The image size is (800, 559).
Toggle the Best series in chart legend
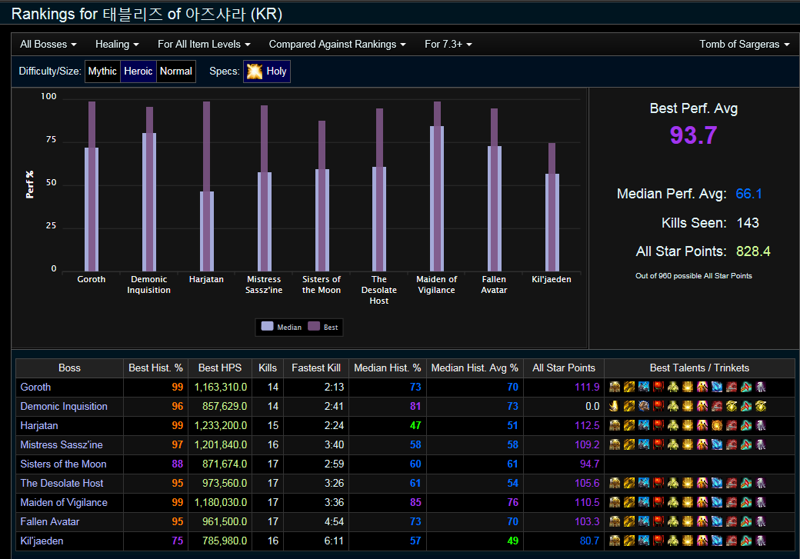pos(323,327)
